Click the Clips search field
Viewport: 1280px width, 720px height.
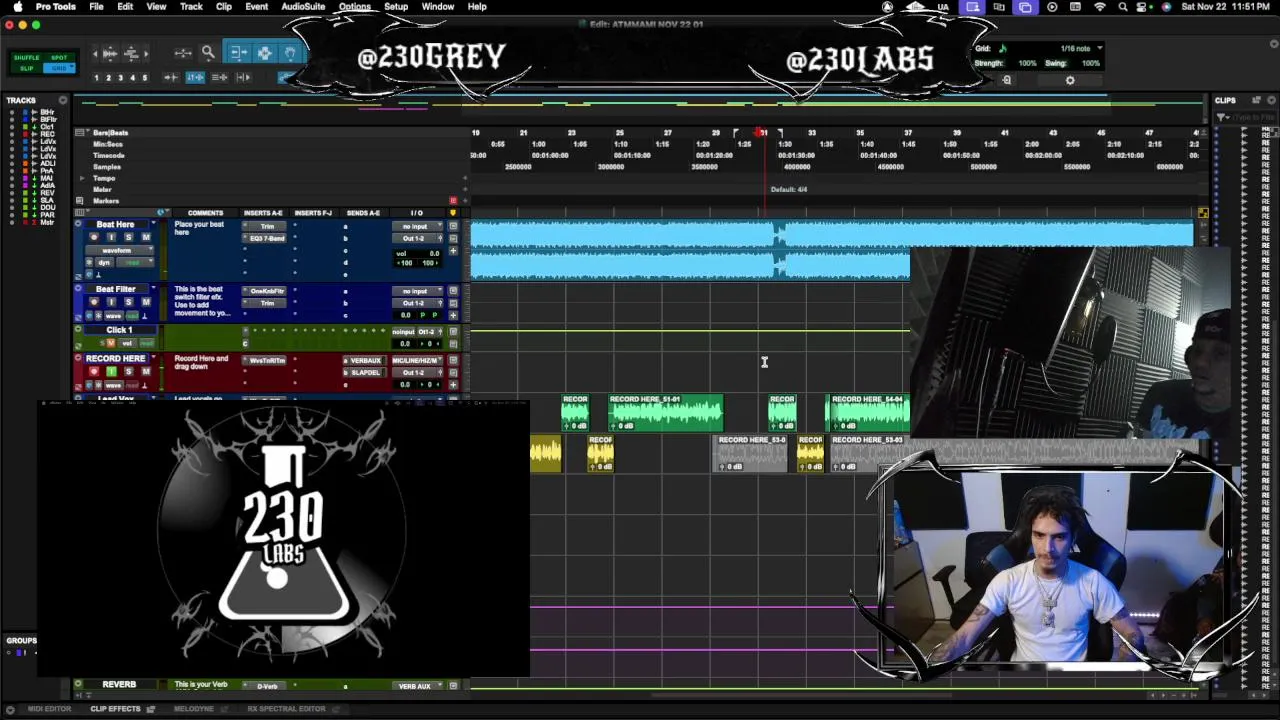point(1256,118)
